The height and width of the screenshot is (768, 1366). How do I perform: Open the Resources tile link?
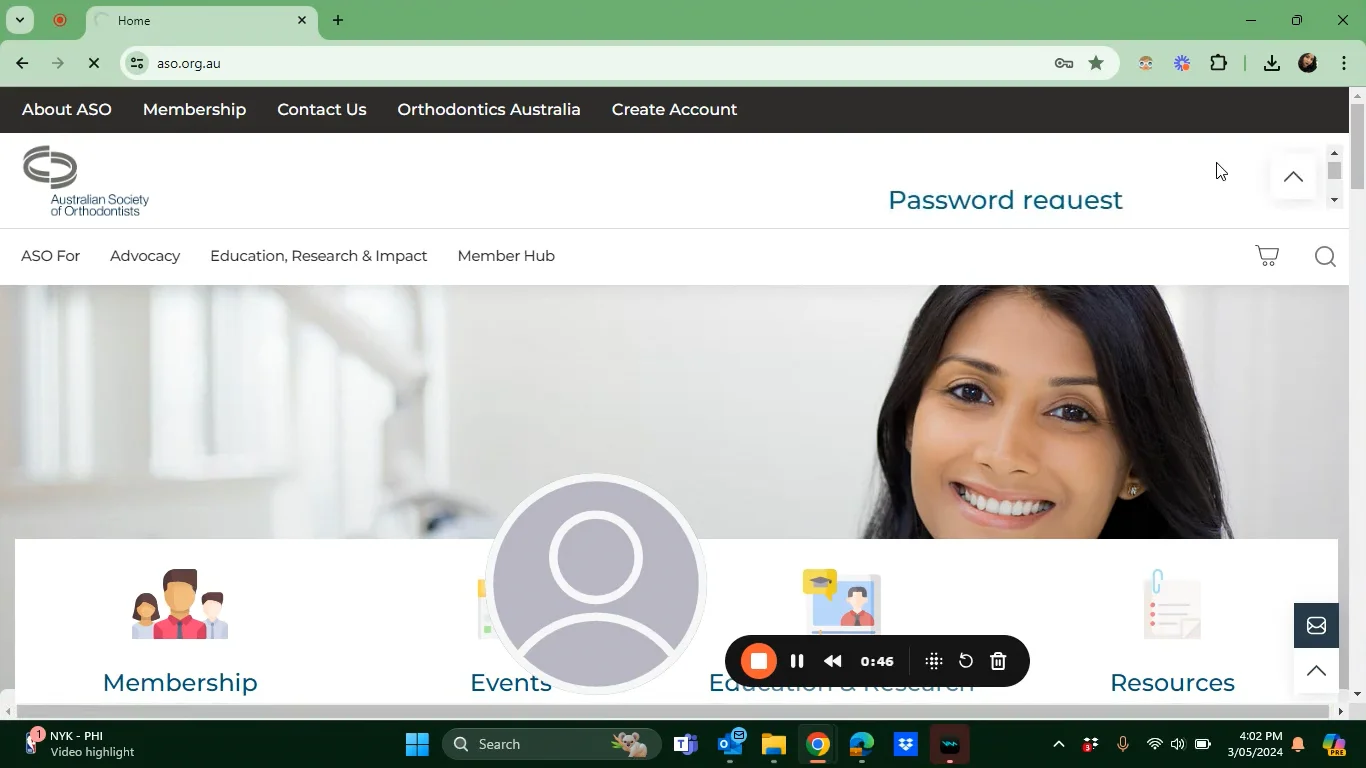(1172, 683)
